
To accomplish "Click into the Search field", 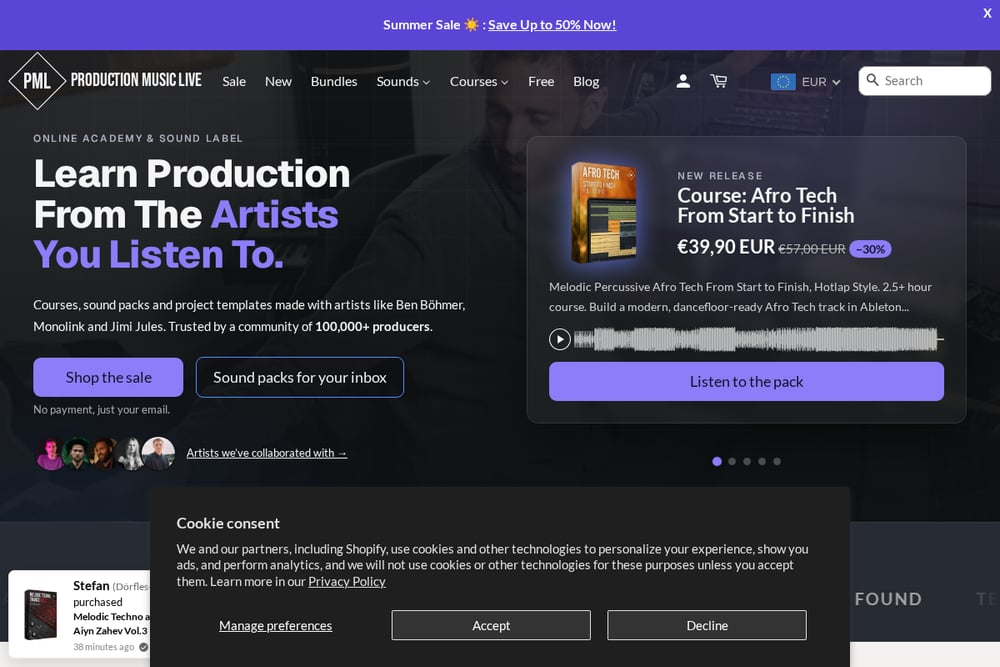I will (x=925, y=81).
